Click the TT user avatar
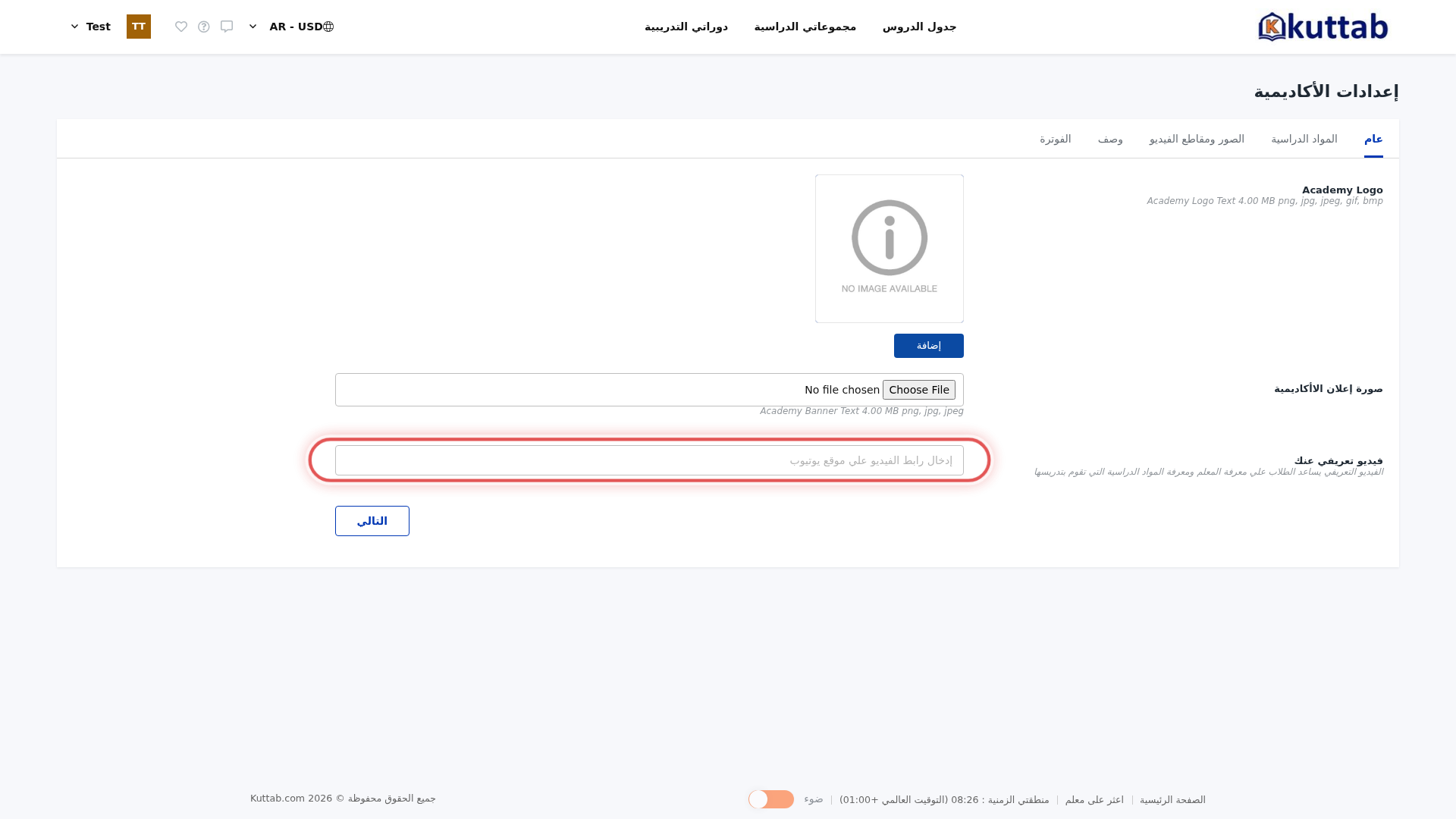This screenshot has height=819, width=1456. click(139, 27)
